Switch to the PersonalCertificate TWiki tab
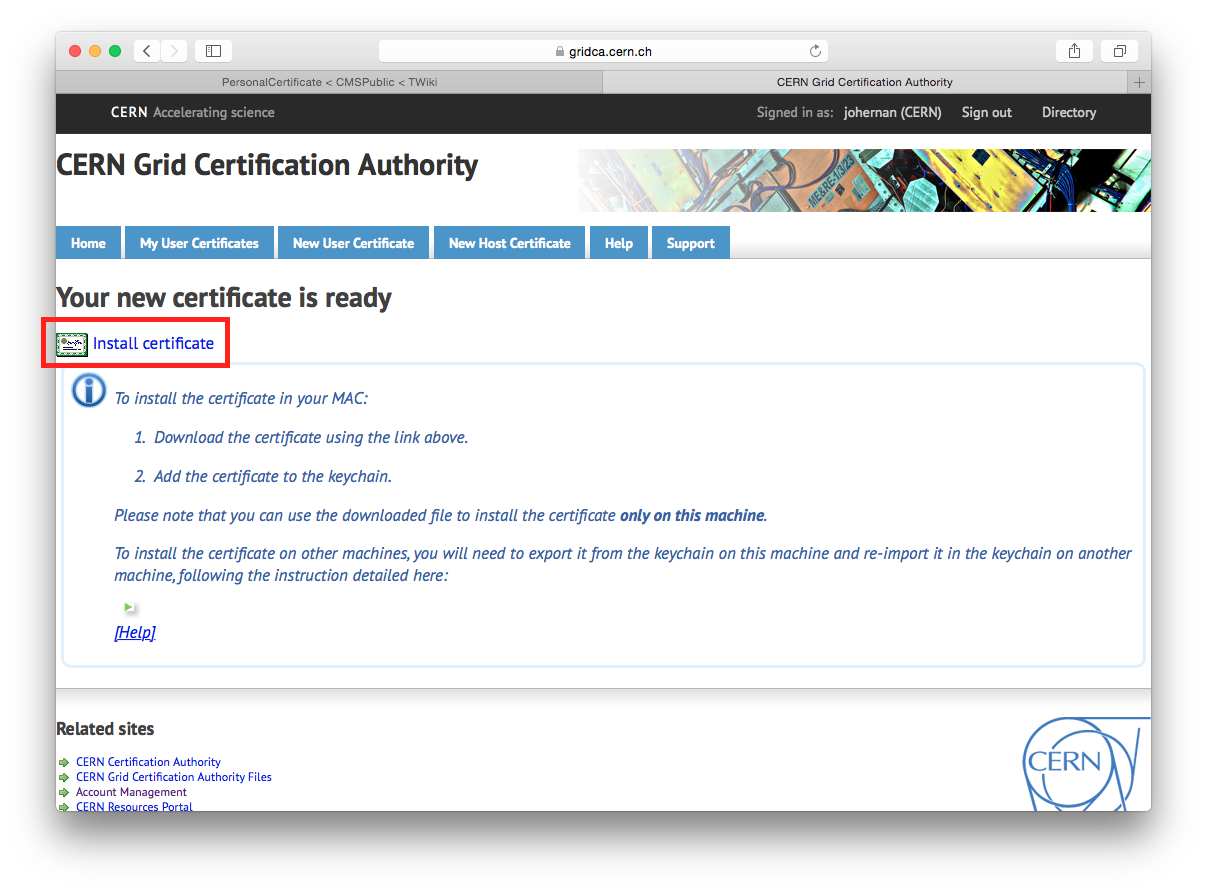 [x=329, y=82]
